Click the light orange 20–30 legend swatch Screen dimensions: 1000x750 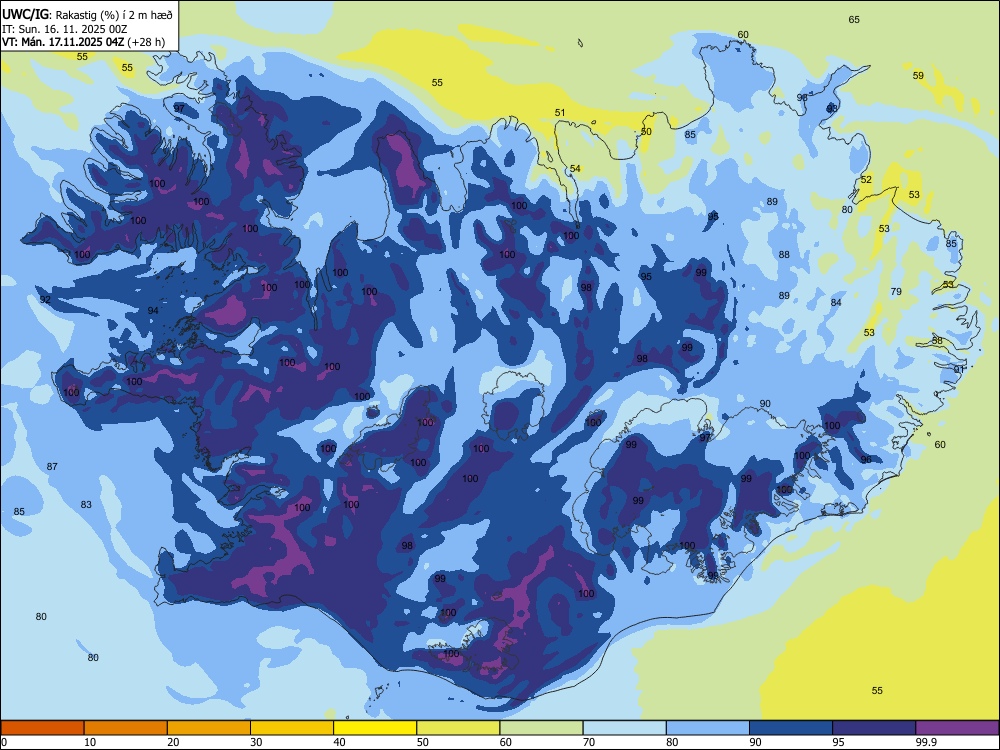click(x=209, y=728)
